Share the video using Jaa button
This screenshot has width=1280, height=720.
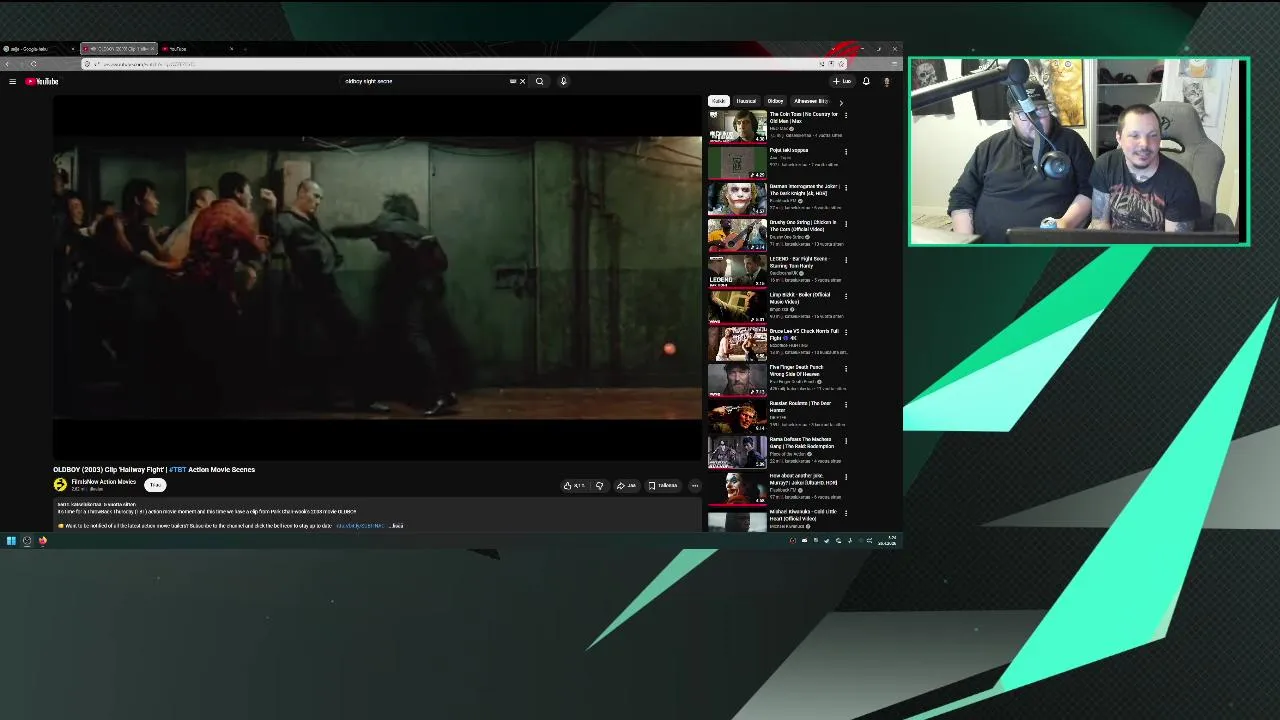point(626,486)
